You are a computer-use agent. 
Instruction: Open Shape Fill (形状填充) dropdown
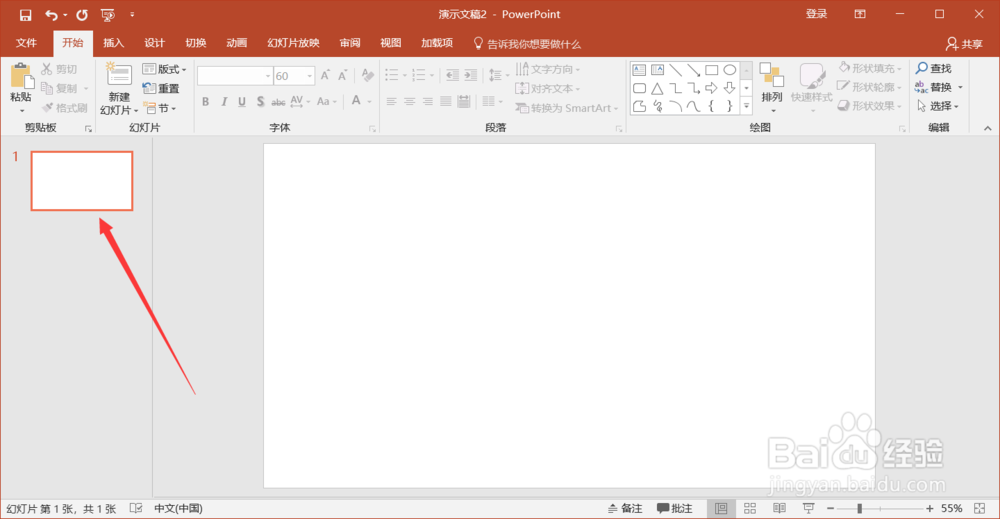[x=871, y=68]
